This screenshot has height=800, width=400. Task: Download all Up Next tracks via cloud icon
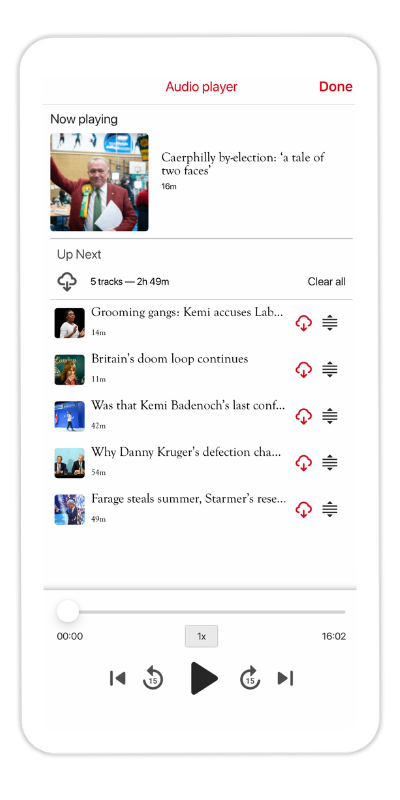[67, 282]
